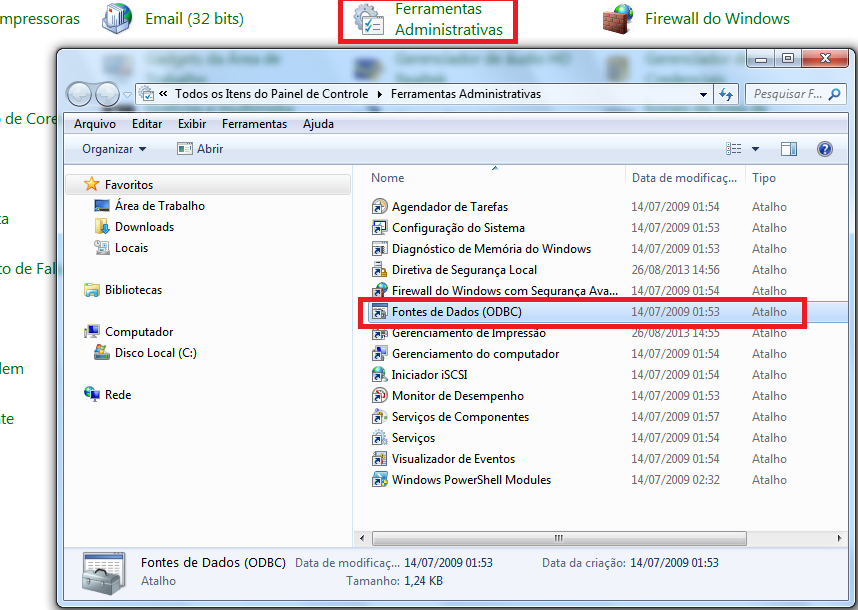Image resolution: width=858 pixels, height=610 pixels.
Task: Open Agendador de Tarefas shortcut icon
Action: [x=379, y=207]
